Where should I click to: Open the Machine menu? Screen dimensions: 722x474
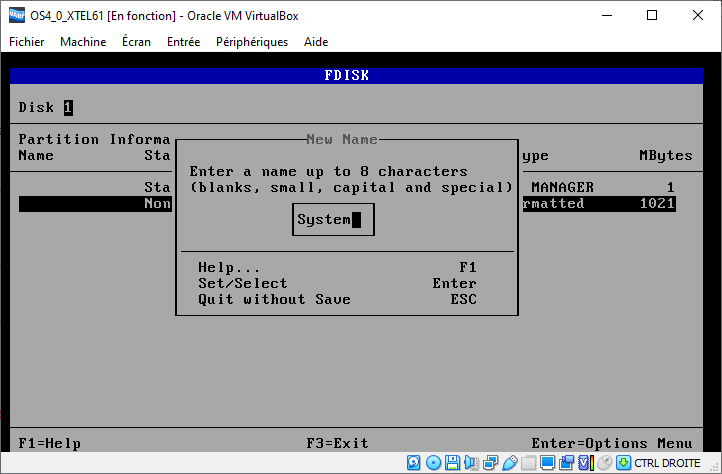pyautogui.click(x=83, y=42)
